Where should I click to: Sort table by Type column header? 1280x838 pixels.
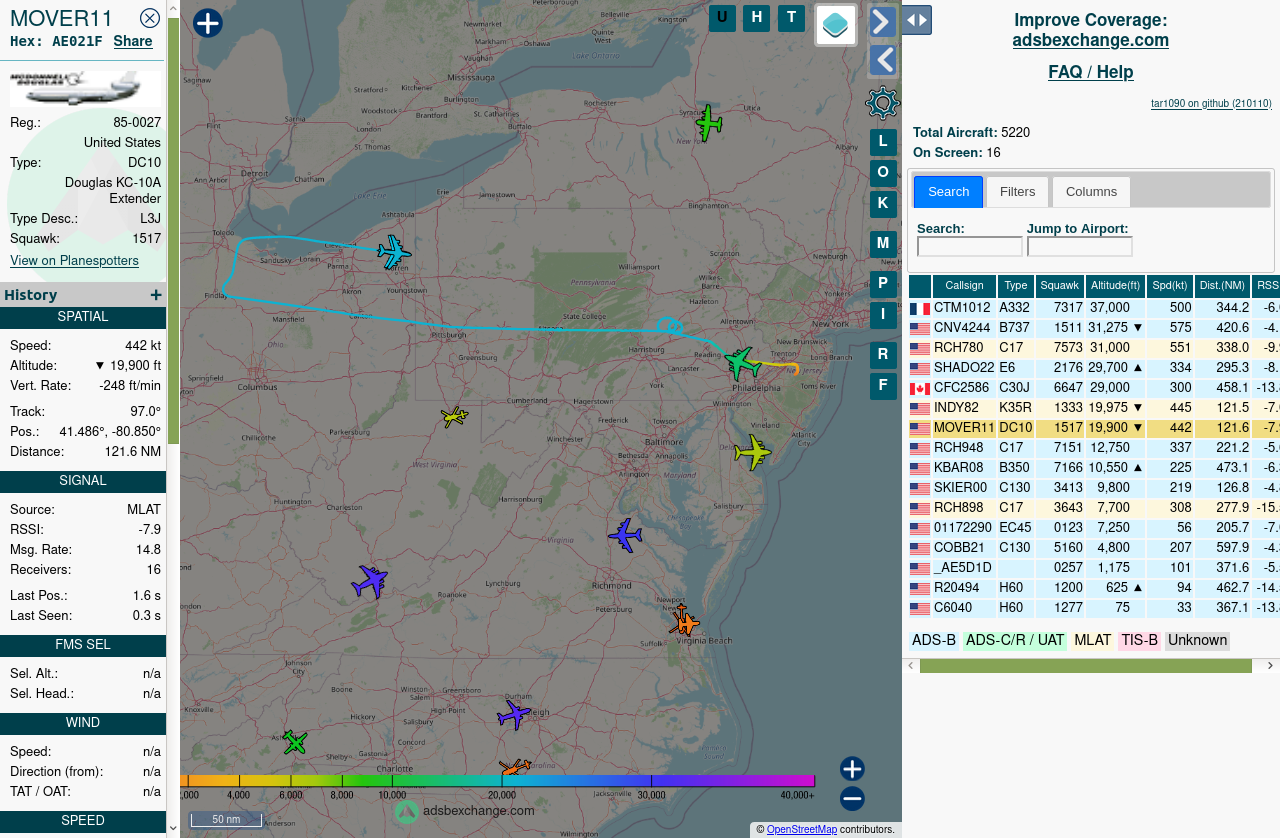(1016, 286)
